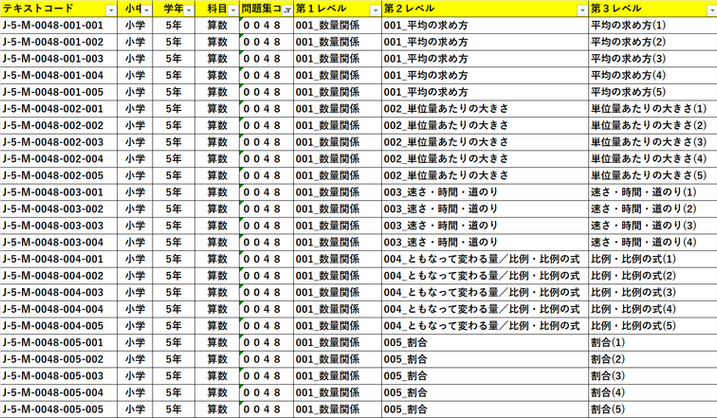This screenshot has height=418, width=717.
Task: Select the テキストコード header cell
Action: tap(59, 9)
